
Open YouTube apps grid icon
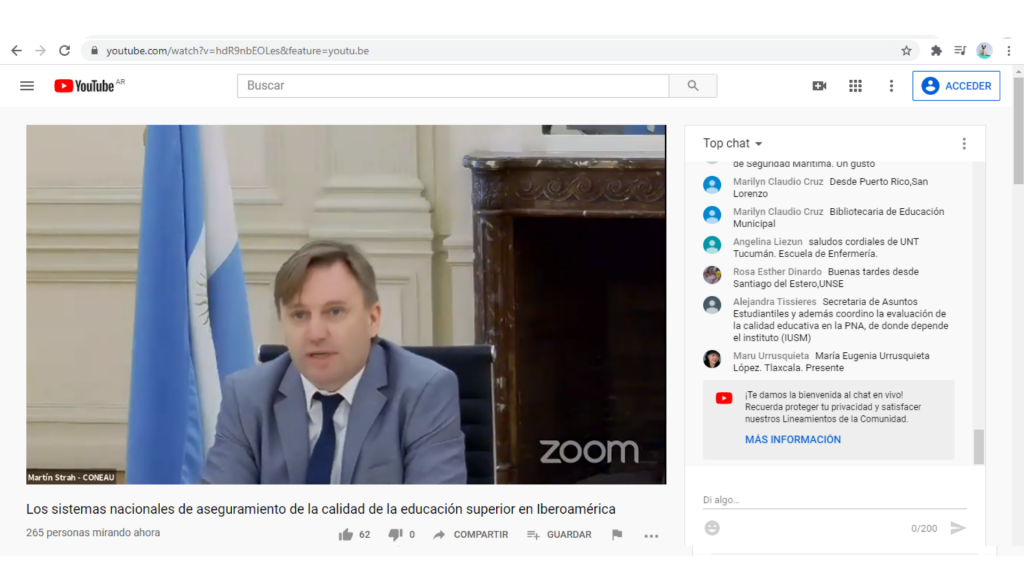coord(856,86)
